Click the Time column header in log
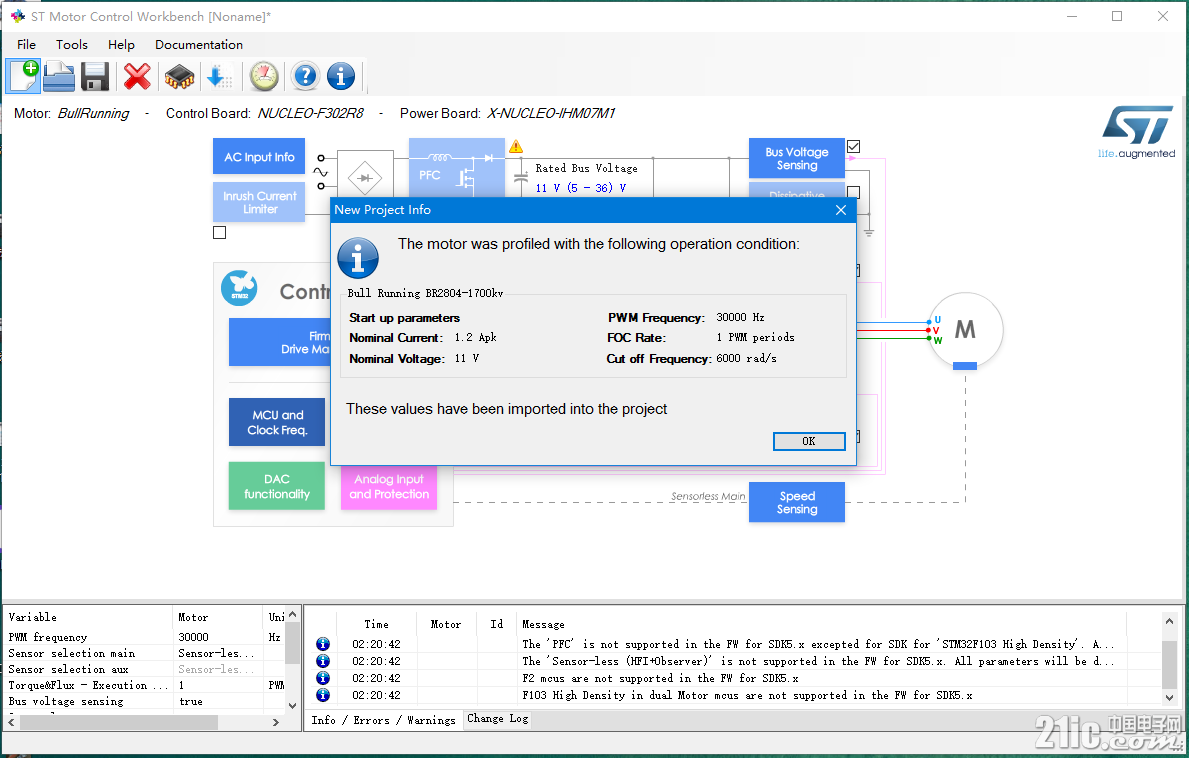The width and height of the screenshot is (1189, 758). pyautogui.click(x=376, y=625)
